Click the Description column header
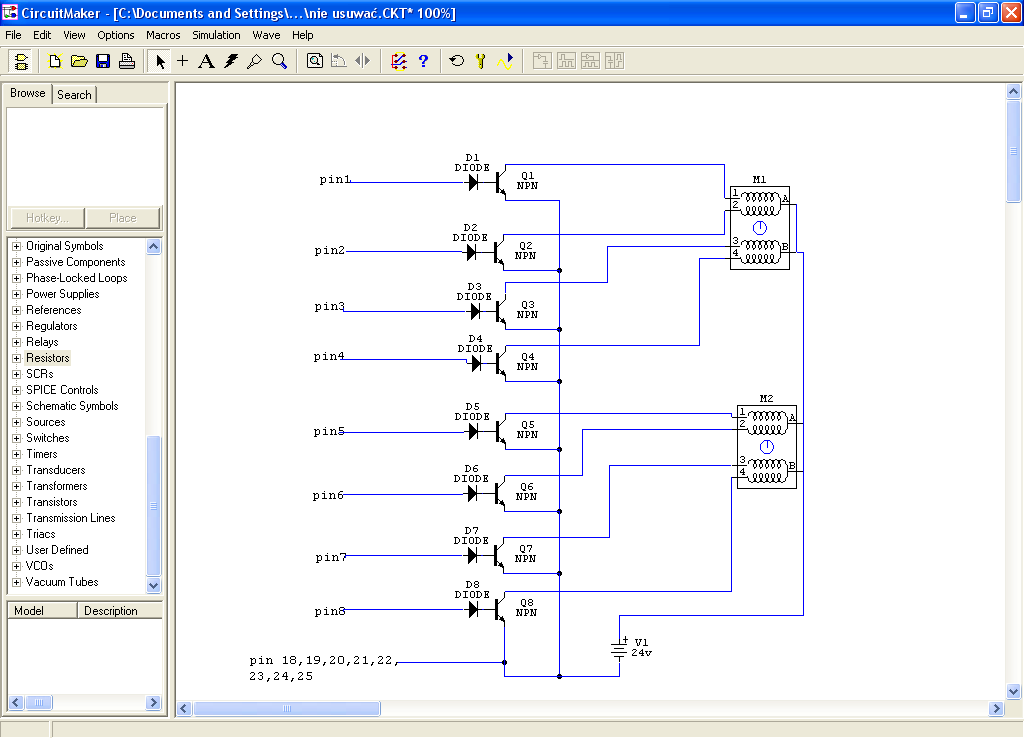Viewport: 1024px width, 738px height. click(111, 611)
